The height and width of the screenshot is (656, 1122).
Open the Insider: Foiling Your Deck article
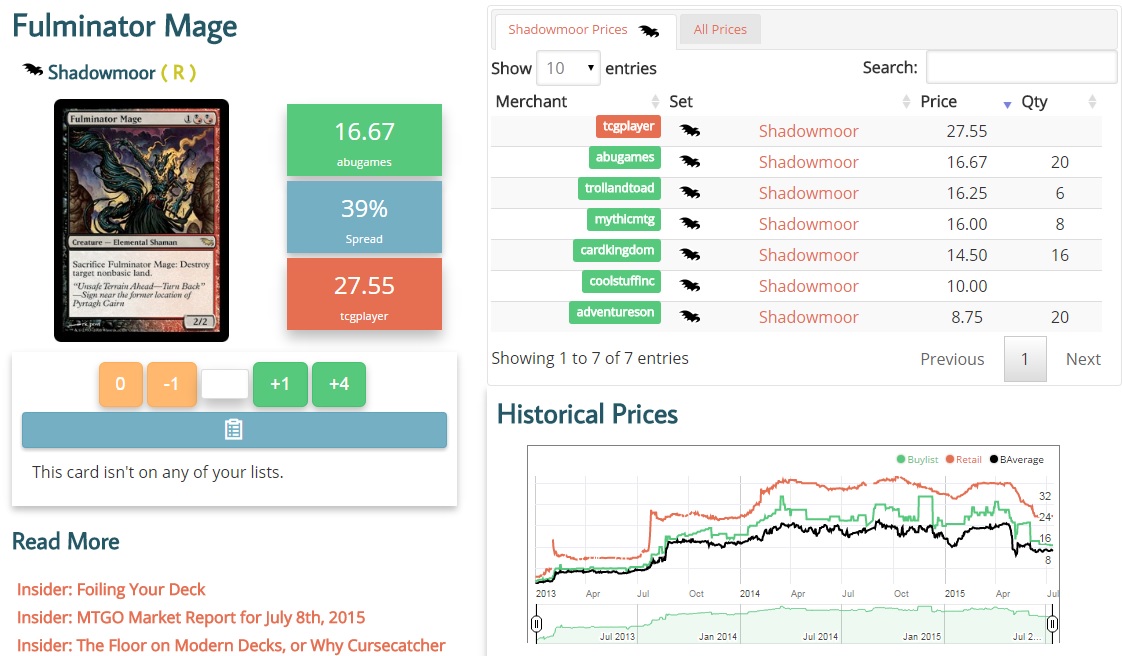[x=111, y=589]
